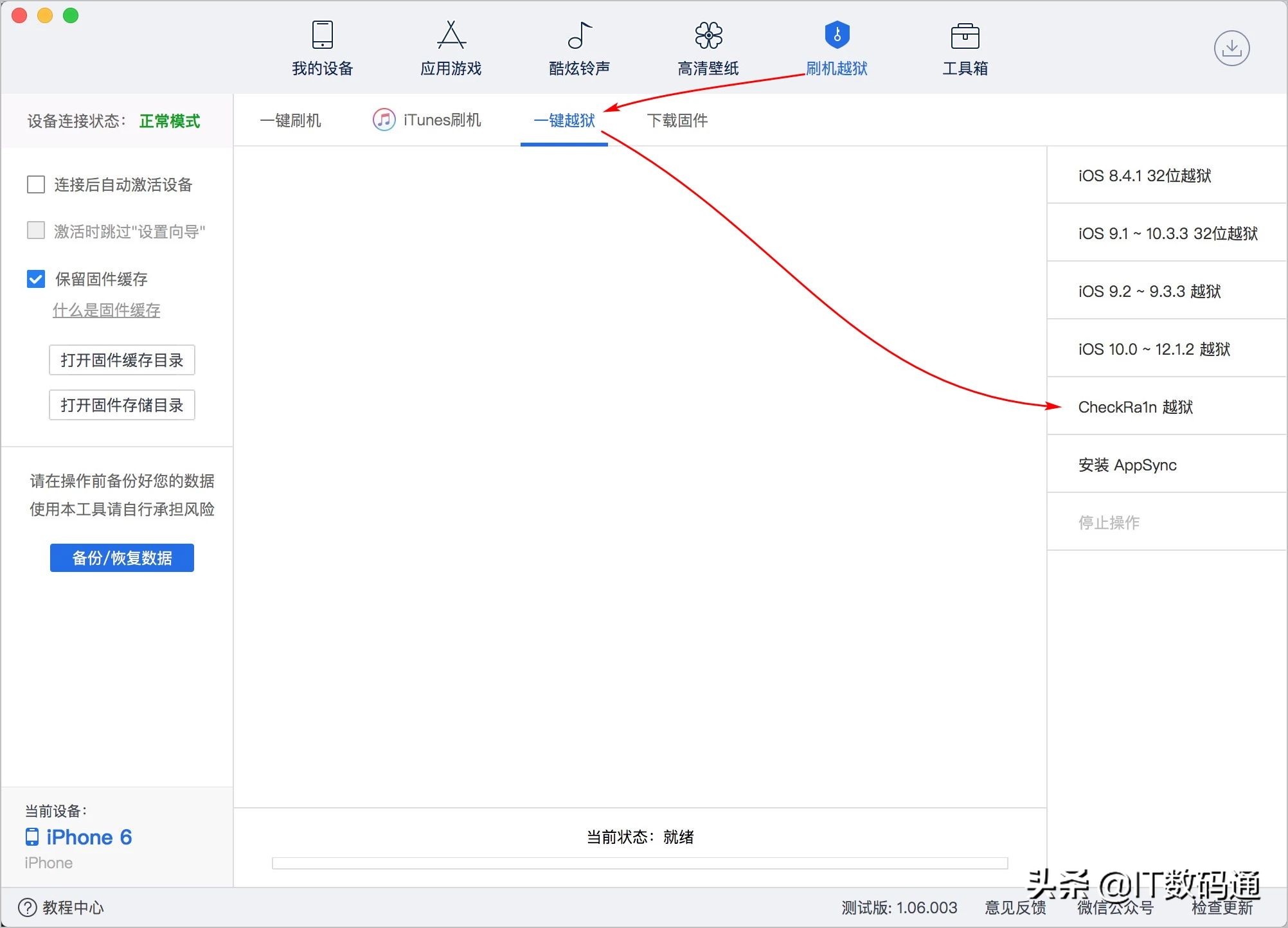The height and width of the screenshot is (928, 1288).
Task: Click the 备份/恢复数据 button
Action: click(121, 558)
